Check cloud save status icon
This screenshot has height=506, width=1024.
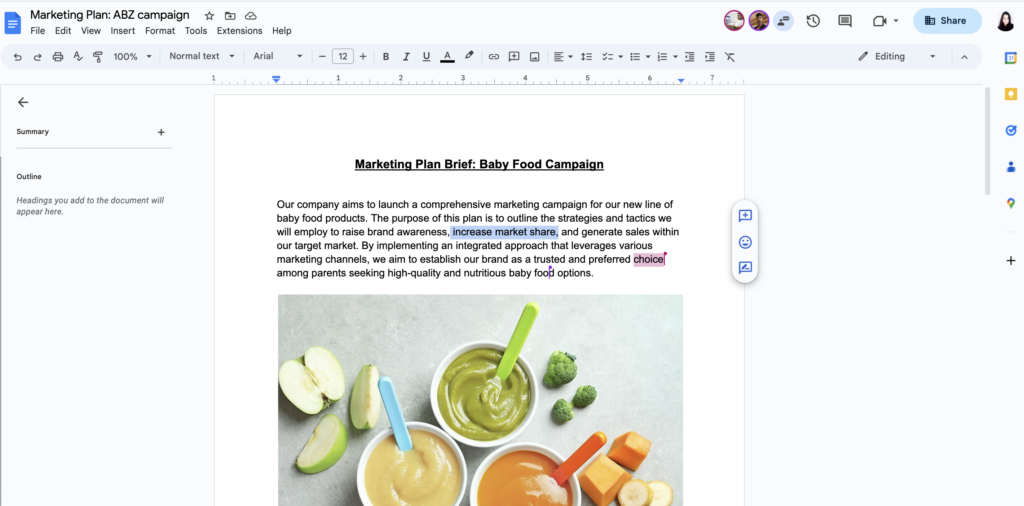[x=251, y=16]
